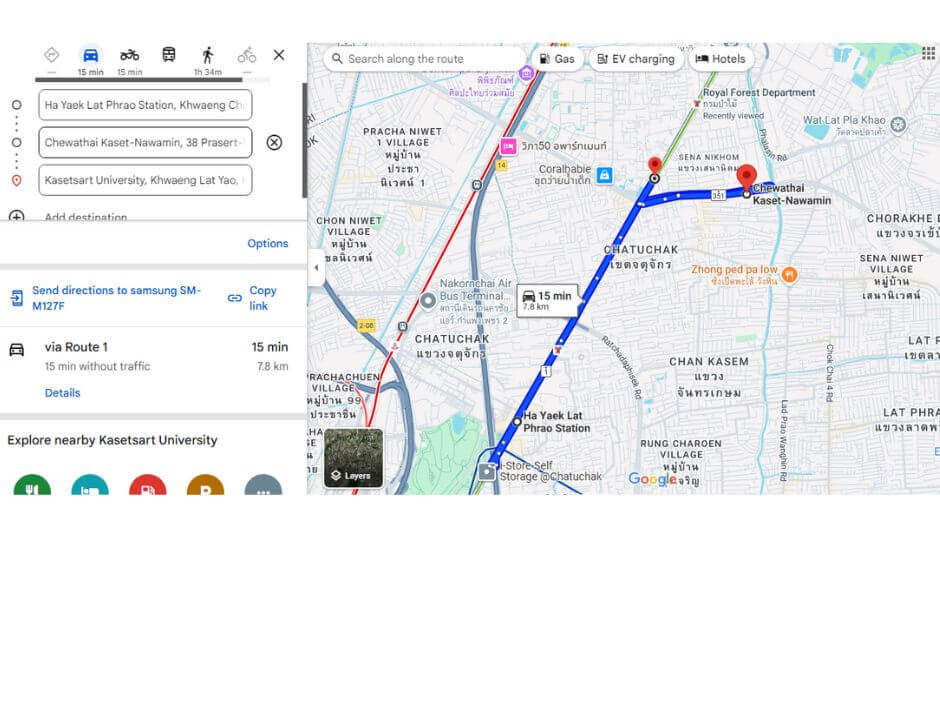The image size is (940, 728).
Task: Click the car icon beside via Route 1
Action: (x=17, y=350)
